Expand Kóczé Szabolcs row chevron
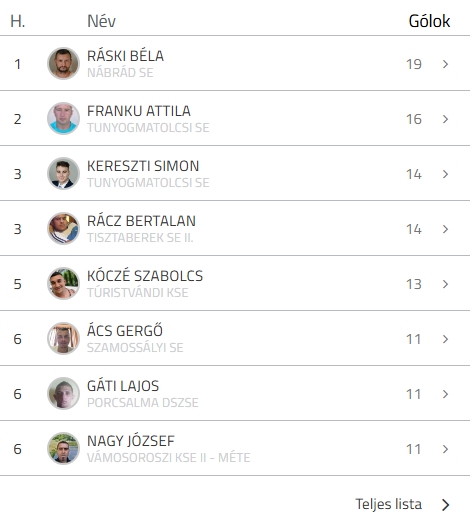The width and height of the screenshot is (474, 512). pyautogui.click(x=445, y=284)
